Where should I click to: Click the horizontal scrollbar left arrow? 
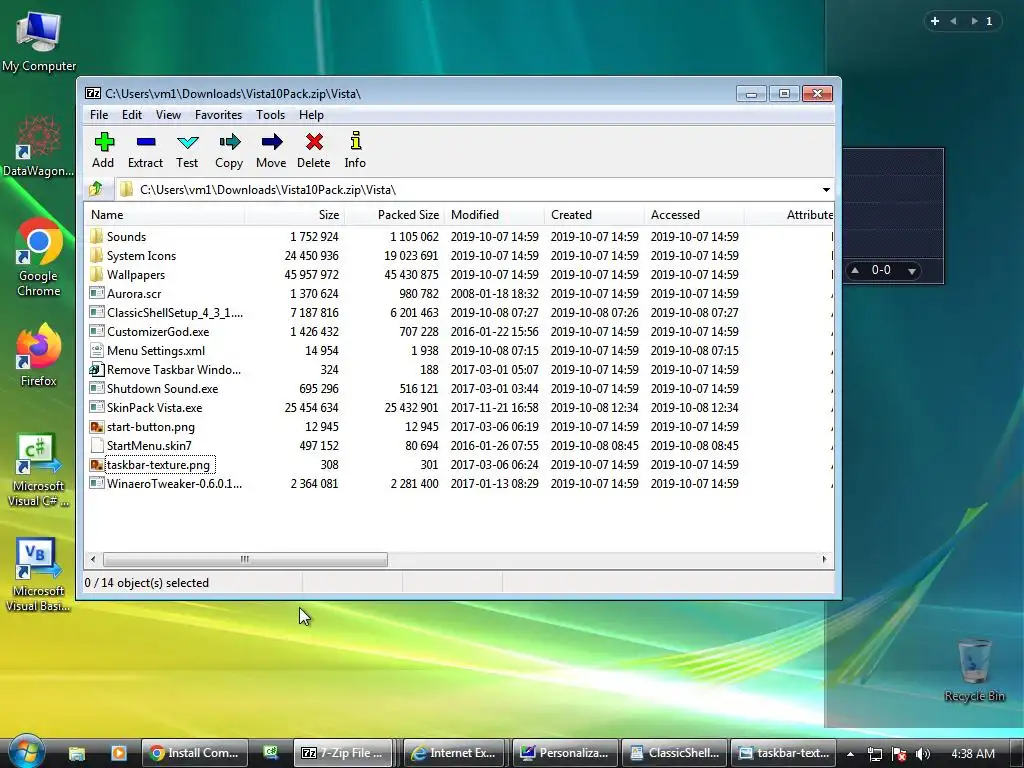(x=93, y=559)
